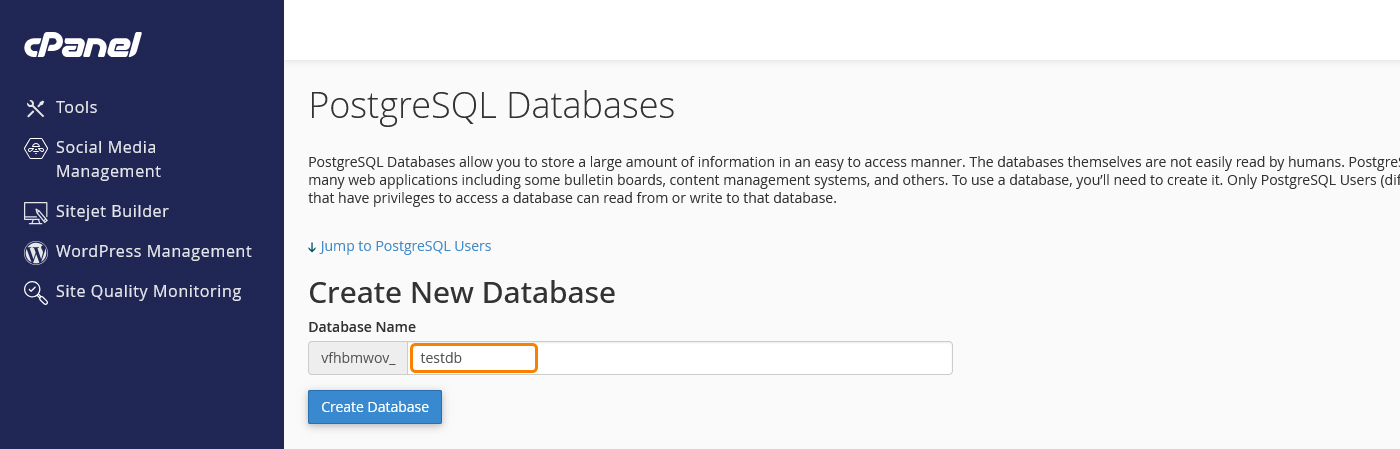Click the Create New Database heading
1400x449 pixels.
[x=461, y=292]
